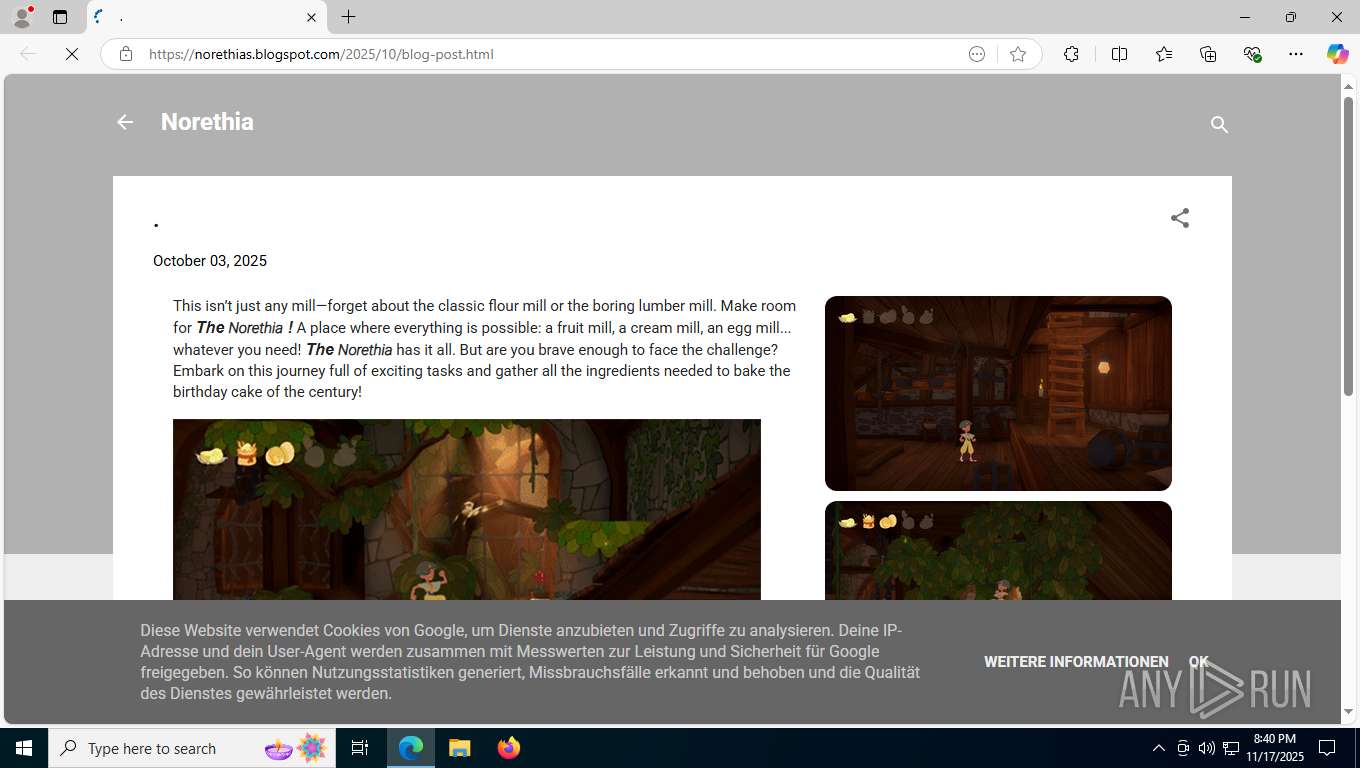The width and height of the screenshot is (1360, 768).
Task: Open the large tree mill game screenshot
Action: click(467, 510)
